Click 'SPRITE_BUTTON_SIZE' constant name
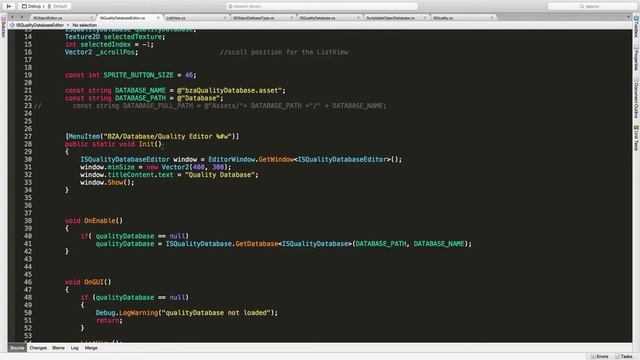Viewport: 640px width, 360px height. pos(138,75)
